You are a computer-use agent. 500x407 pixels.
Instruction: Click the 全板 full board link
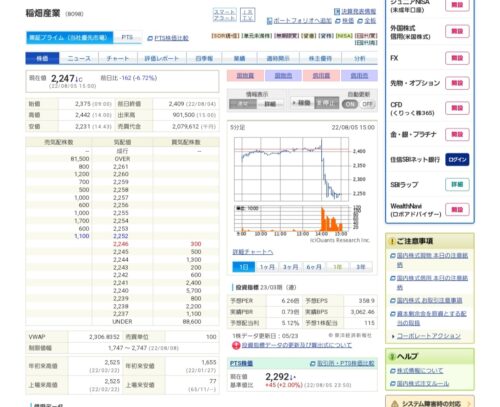(x=370, y=21)
